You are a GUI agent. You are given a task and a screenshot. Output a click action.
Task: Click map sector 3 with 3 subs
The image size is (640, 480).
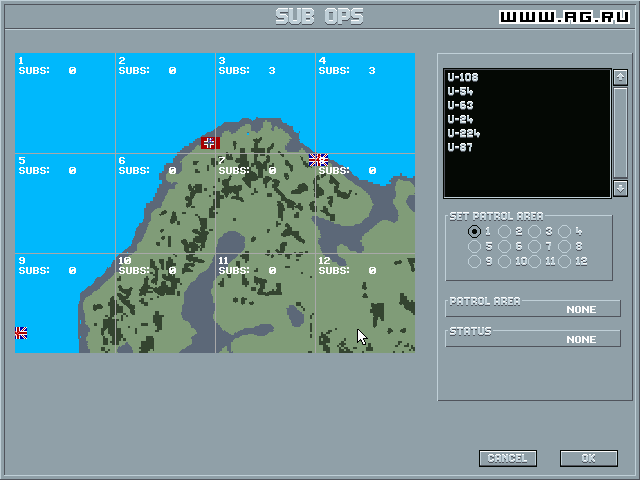pyautogui.click(x=265, y=103)
